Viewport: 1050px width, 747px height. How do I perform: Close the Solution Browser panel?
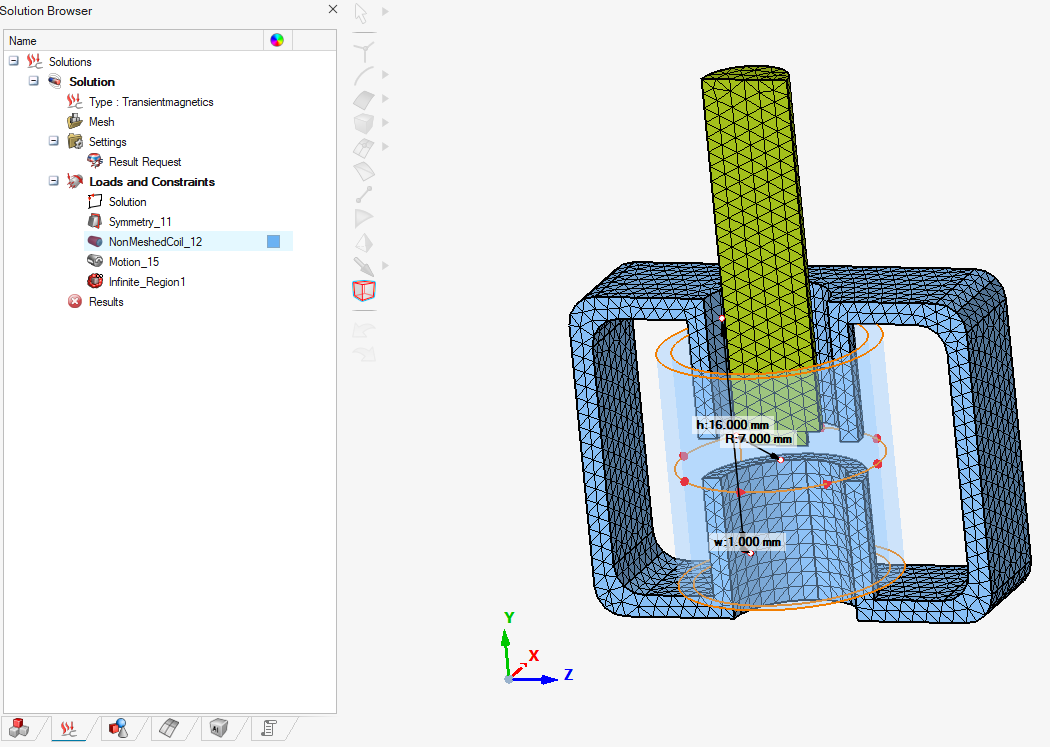(x=333, y=10)
